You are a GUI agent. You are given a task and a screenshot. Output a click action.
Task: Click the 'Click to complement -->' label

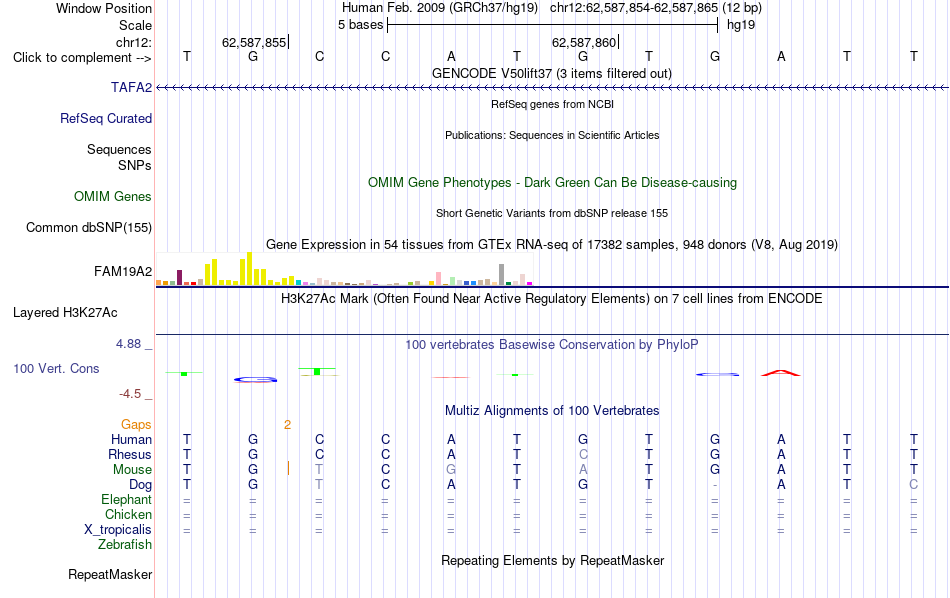pos(82,58)
